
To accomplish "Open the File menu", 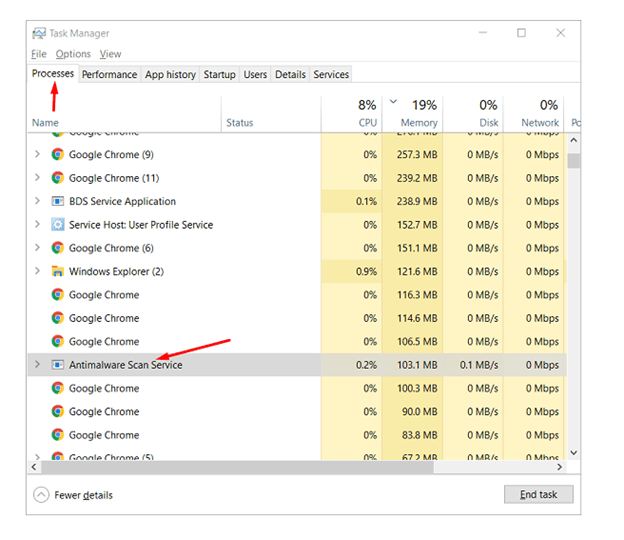I will click(x=39, y=54).
